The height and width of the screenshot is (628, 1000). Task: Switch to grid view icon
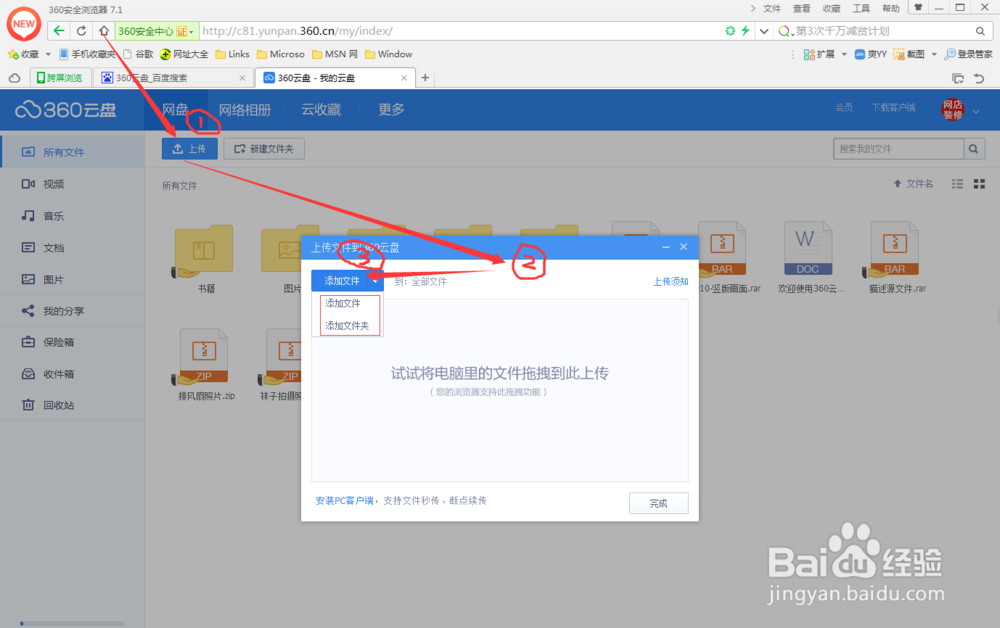pyautogui.click(x=980, y=184)
